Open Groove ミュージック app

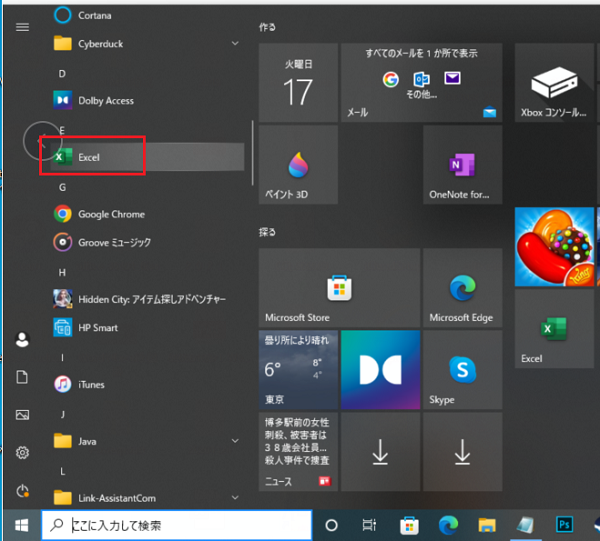(x=147, y=242)
